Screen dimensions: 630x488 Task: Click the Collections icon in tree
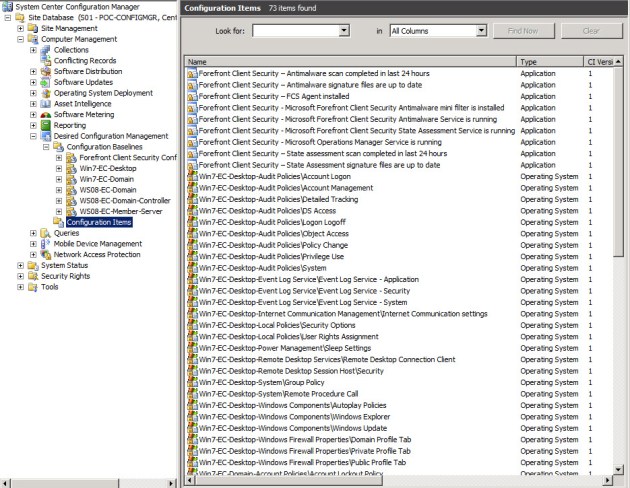coord(46,49)
